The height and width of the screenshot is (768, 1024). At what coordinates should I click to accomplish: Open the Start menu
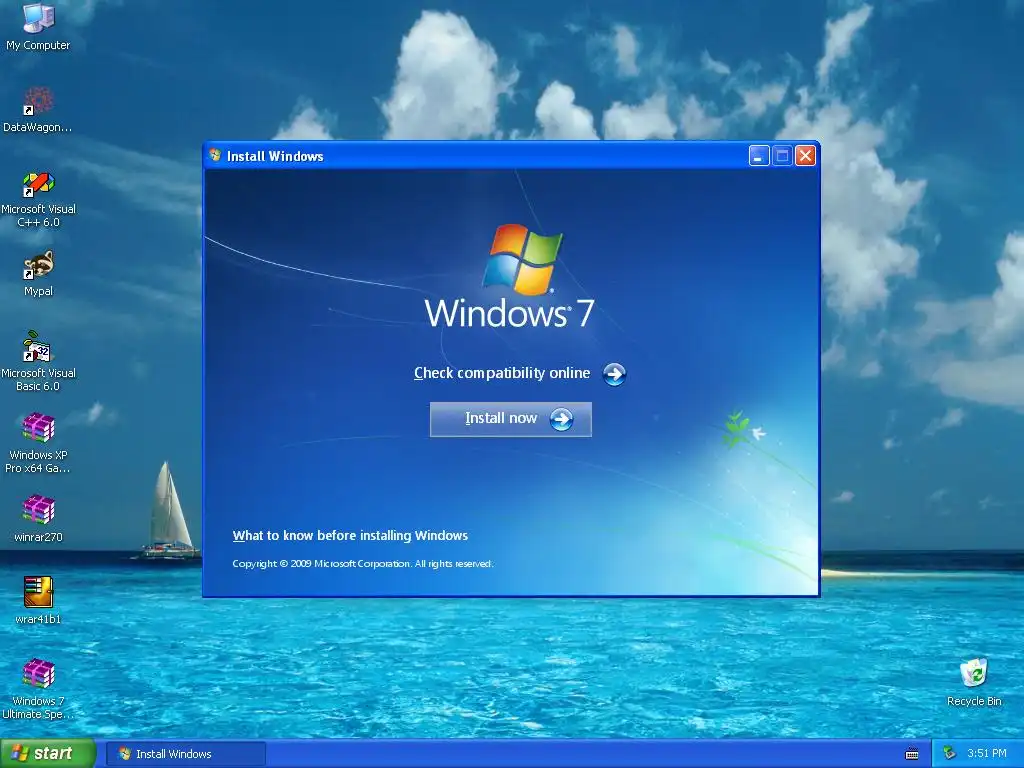pyautogui.click(x=48, y=754)
